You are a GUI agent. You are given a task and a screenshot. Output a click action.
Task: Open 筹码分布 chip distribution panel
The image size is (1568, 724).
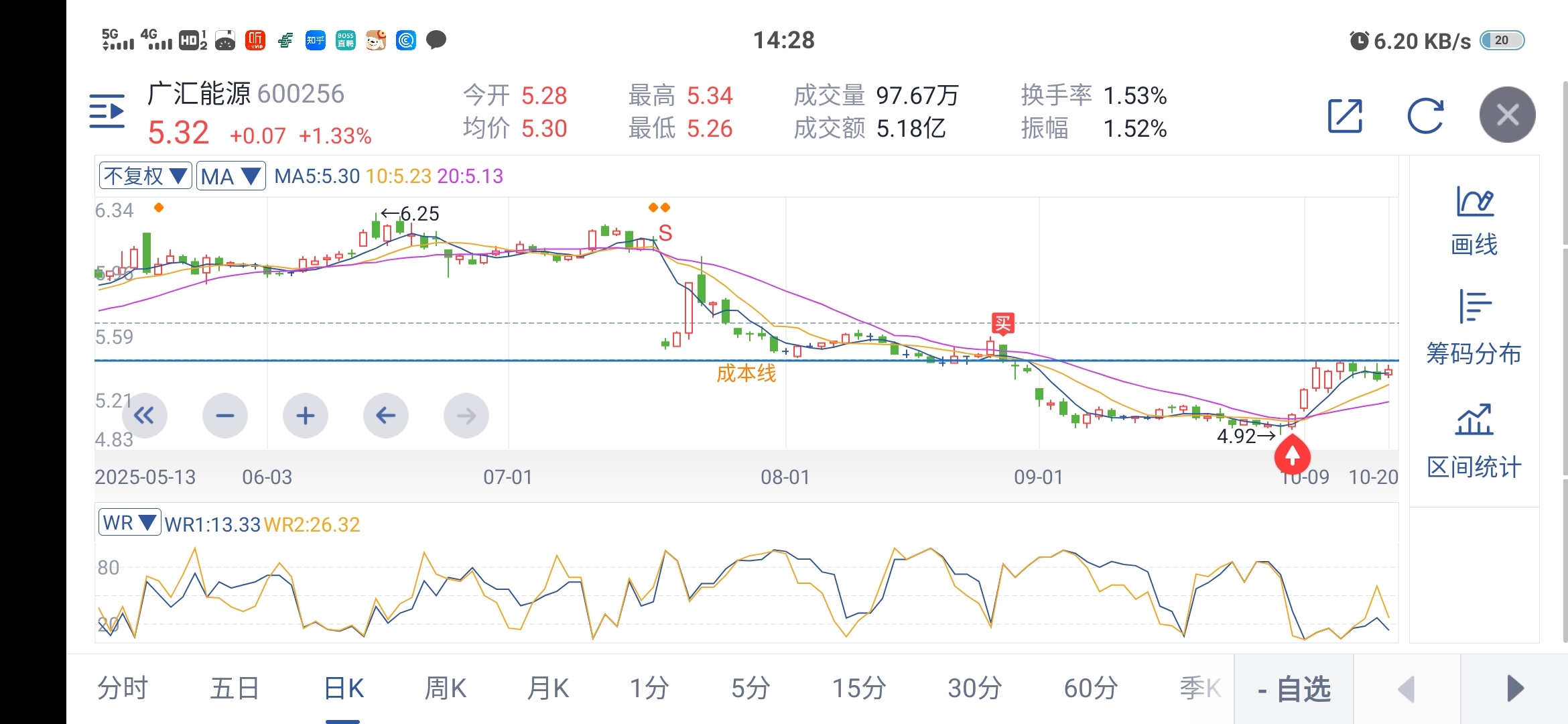tap(1474, 328)
